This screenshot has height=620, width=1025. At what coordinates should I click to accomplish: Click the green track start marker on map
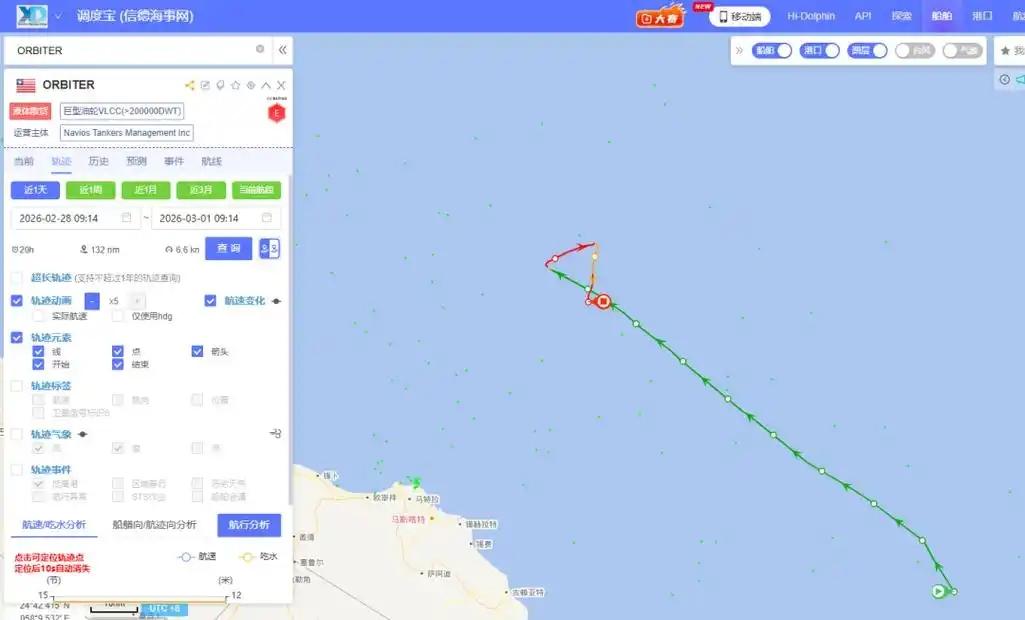(x=939, y=591)
